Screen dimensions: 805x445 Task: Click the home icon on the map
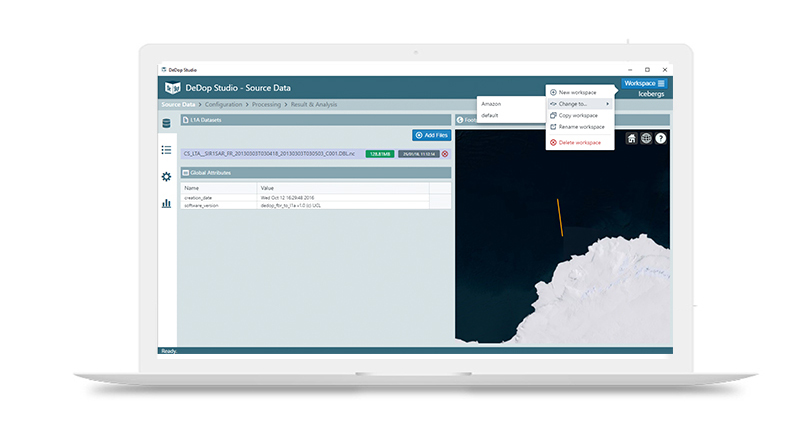point(631,138)
